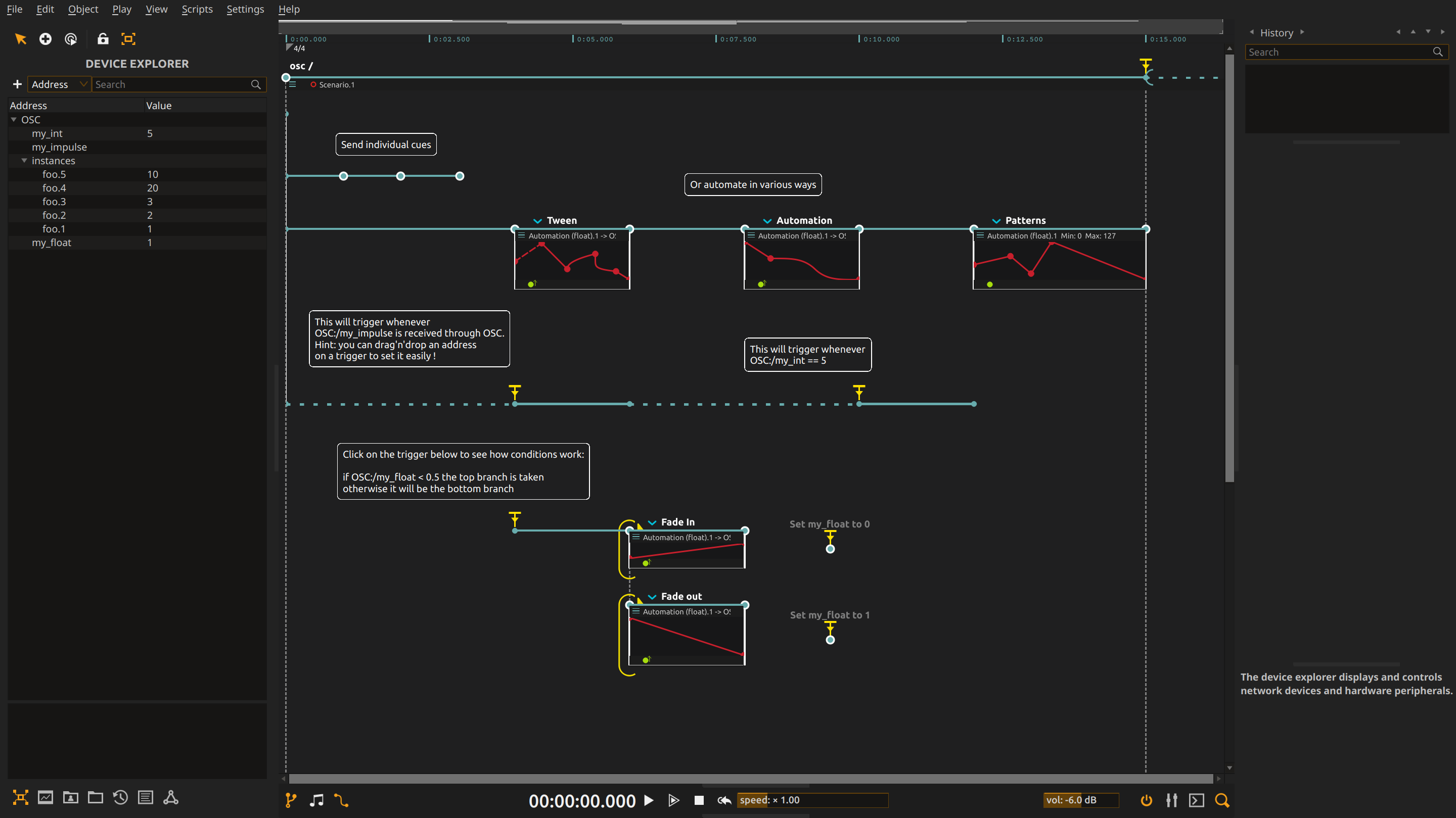Select the create/add tool in the toolbar

pyautogui.click(x=45, y=38)
